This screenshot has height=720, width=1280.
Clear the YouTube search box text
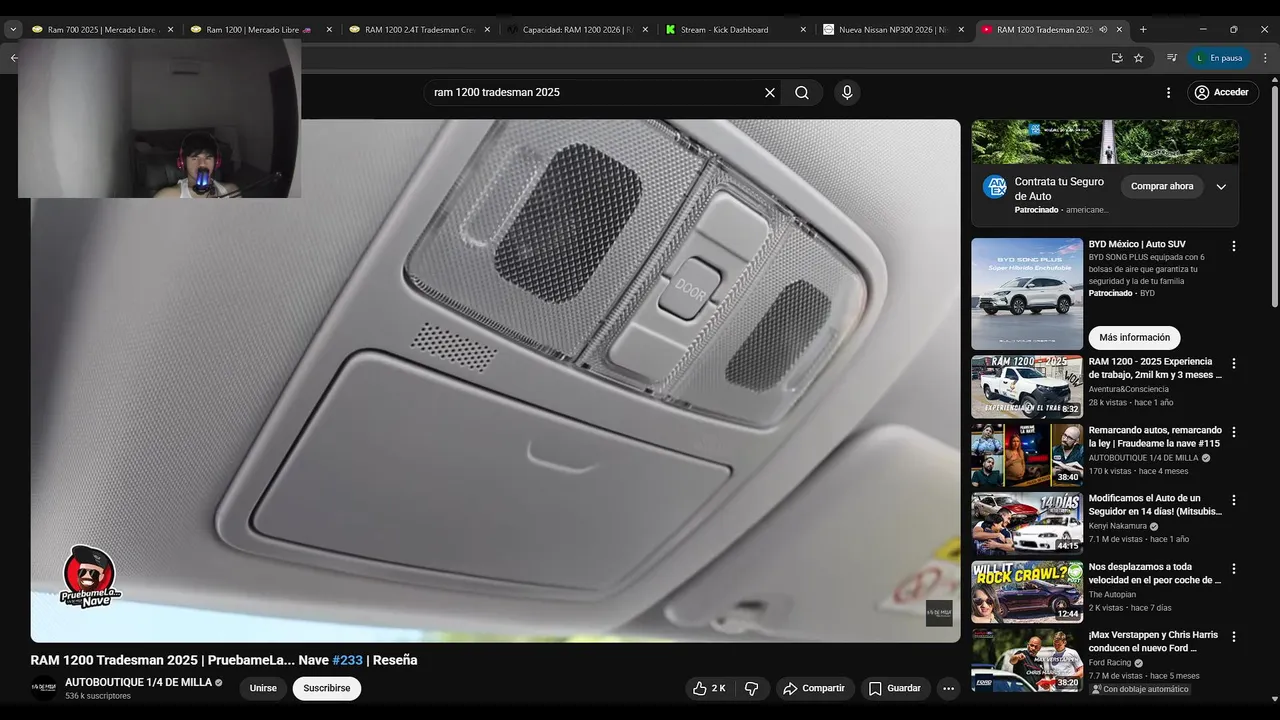tap(770, 92)
